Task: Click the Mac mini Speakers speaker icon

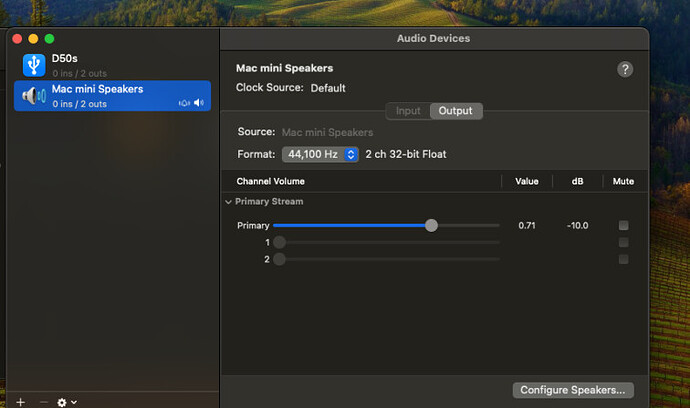Action: click(34, 96)
